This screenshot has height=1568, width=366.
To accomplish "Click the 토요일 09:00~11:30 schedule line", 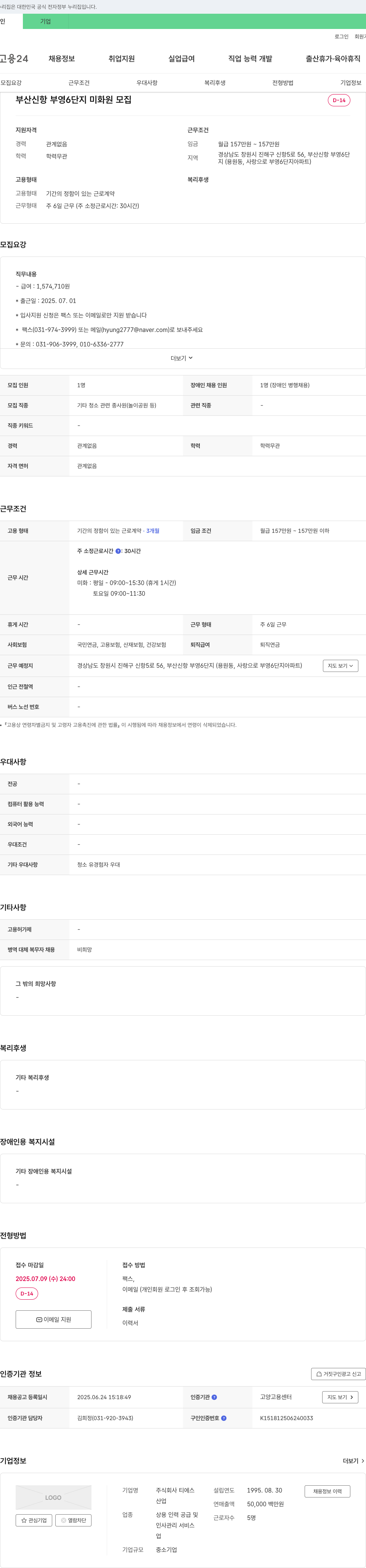I will tap(119, 593).
